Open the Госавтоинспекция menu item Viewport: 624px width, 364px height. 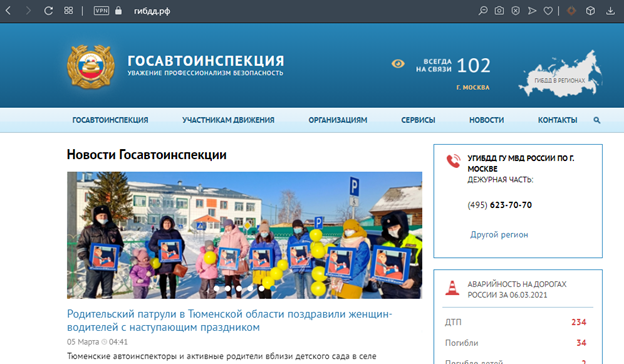(x=110, y=120)
